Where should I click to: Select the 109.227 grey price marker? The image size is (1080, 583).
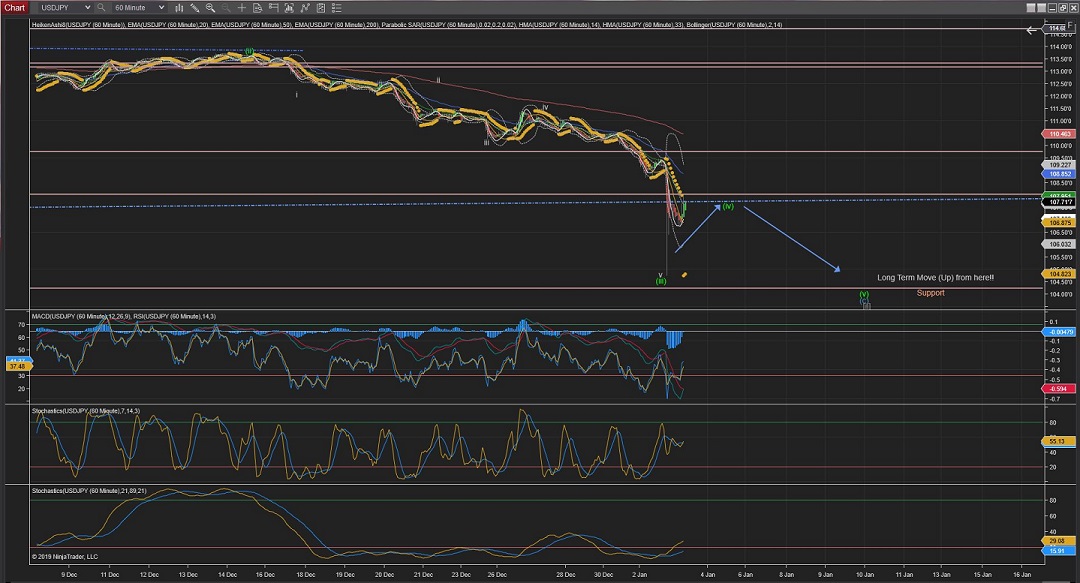1059,165
